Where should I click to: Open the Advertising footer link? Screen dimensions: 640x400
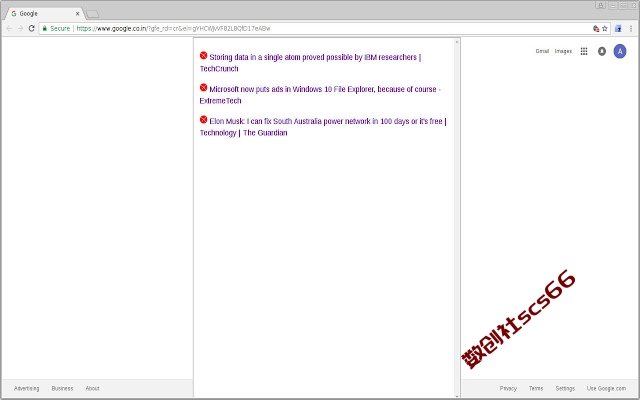click(27, 388)
